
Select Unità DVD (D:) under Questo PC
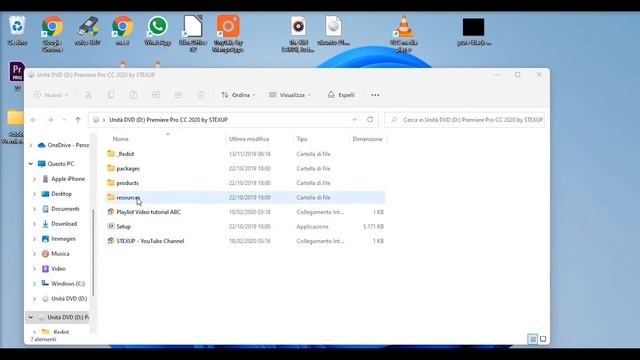(x=69, y=299)
